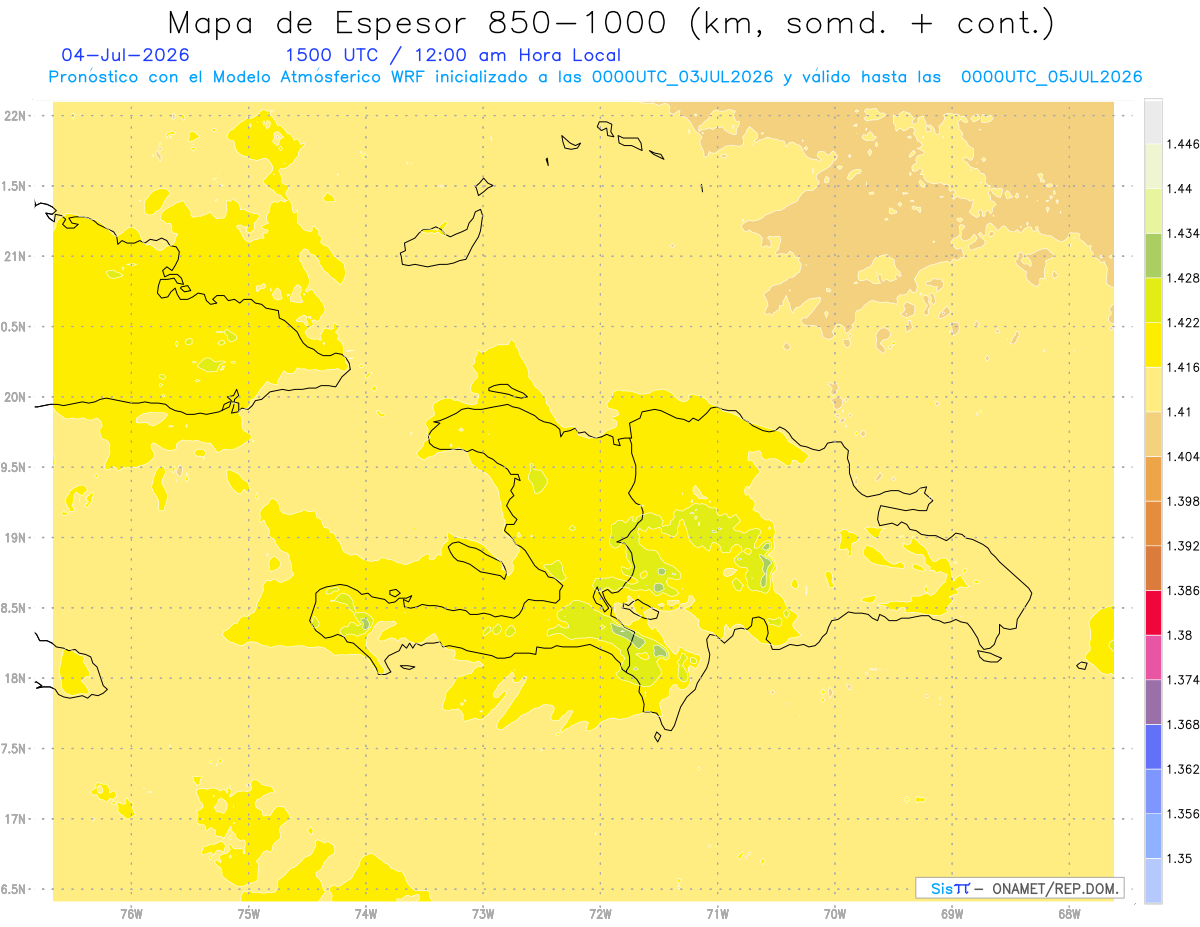The image size is (1200, 927).
Task: Click the longitude tick label '76W'
Action: click(x=131, y=913)
